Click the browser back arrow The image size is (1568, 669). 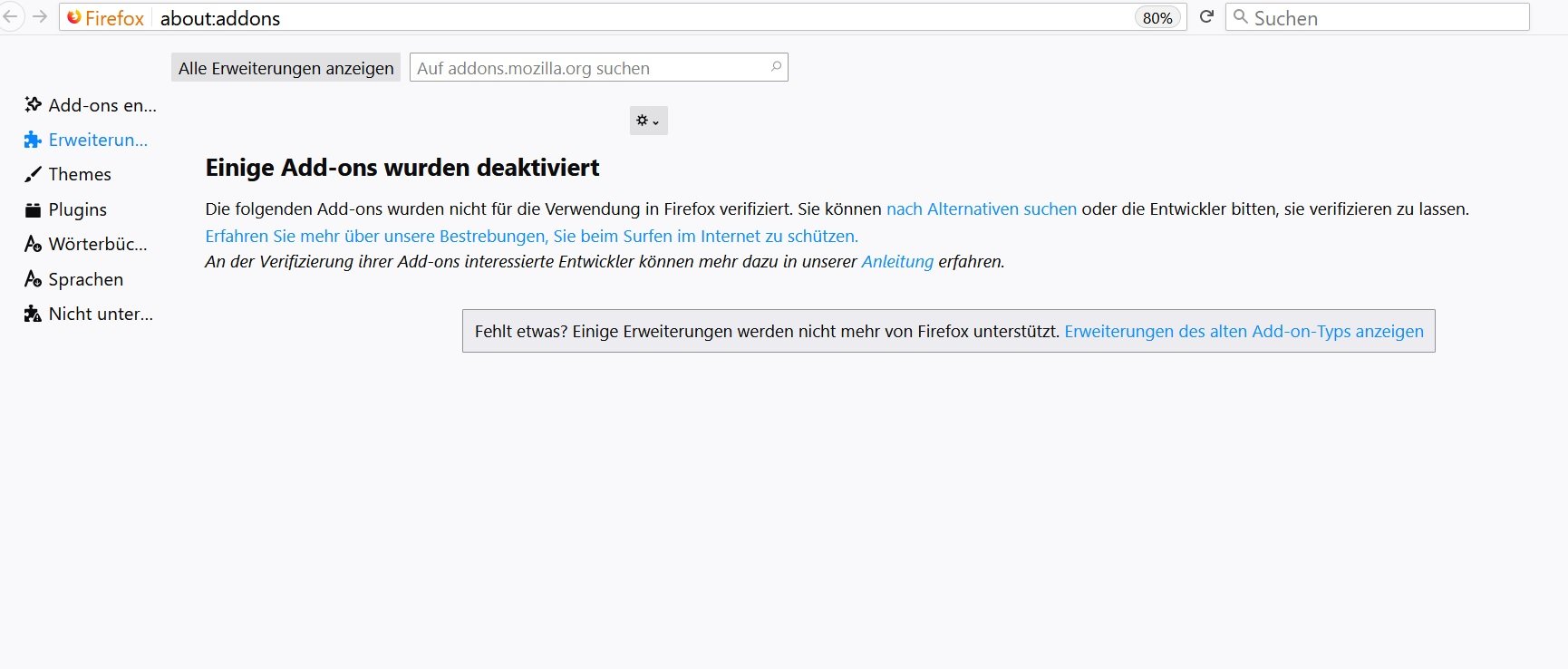pyautogui.click(x=11, y=17)
